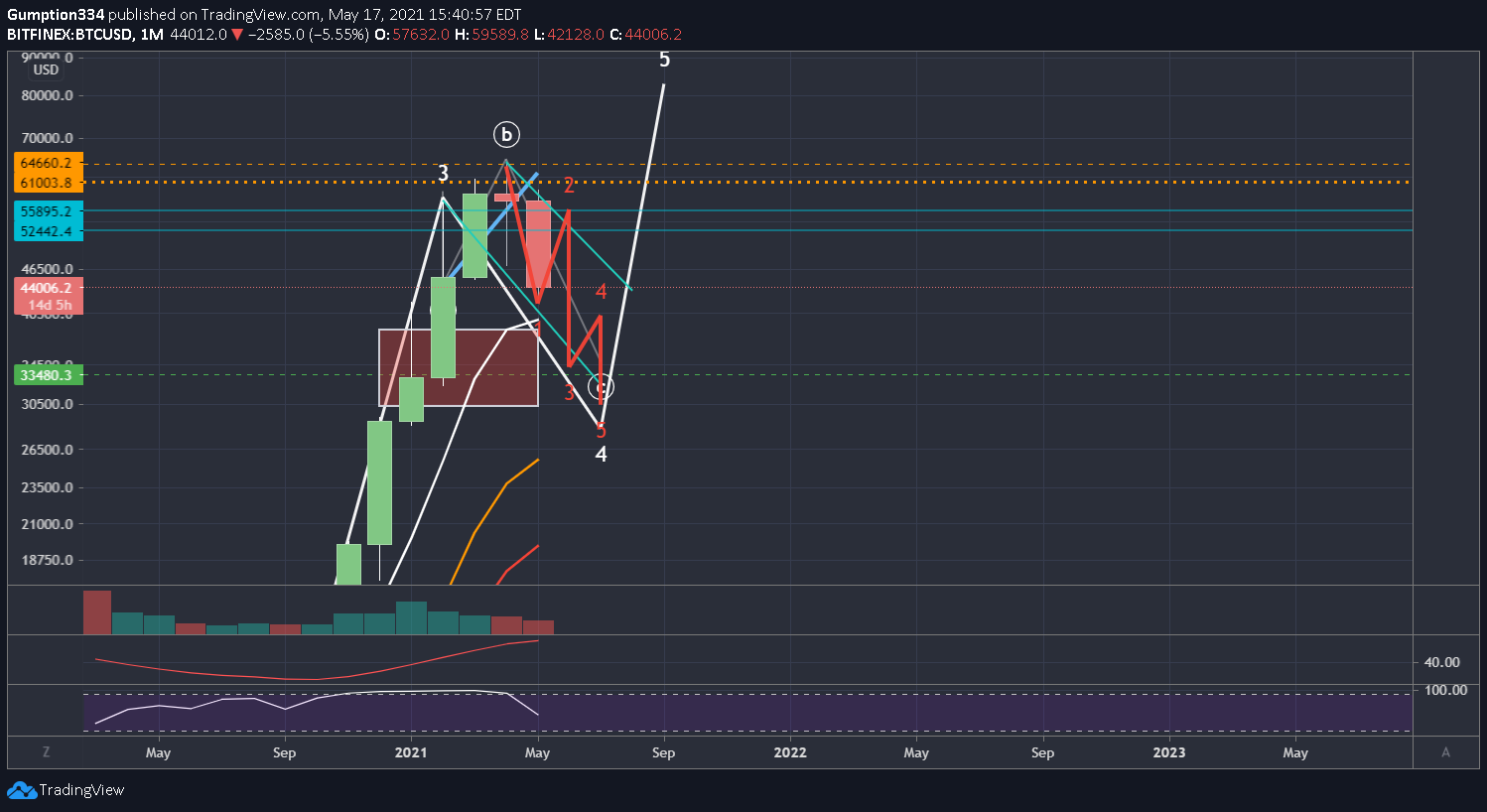The width and height of the screenshot is (1487, 812).
Task: Click the 40.00 indicator scale value
Action: (x=1441, y=662)
